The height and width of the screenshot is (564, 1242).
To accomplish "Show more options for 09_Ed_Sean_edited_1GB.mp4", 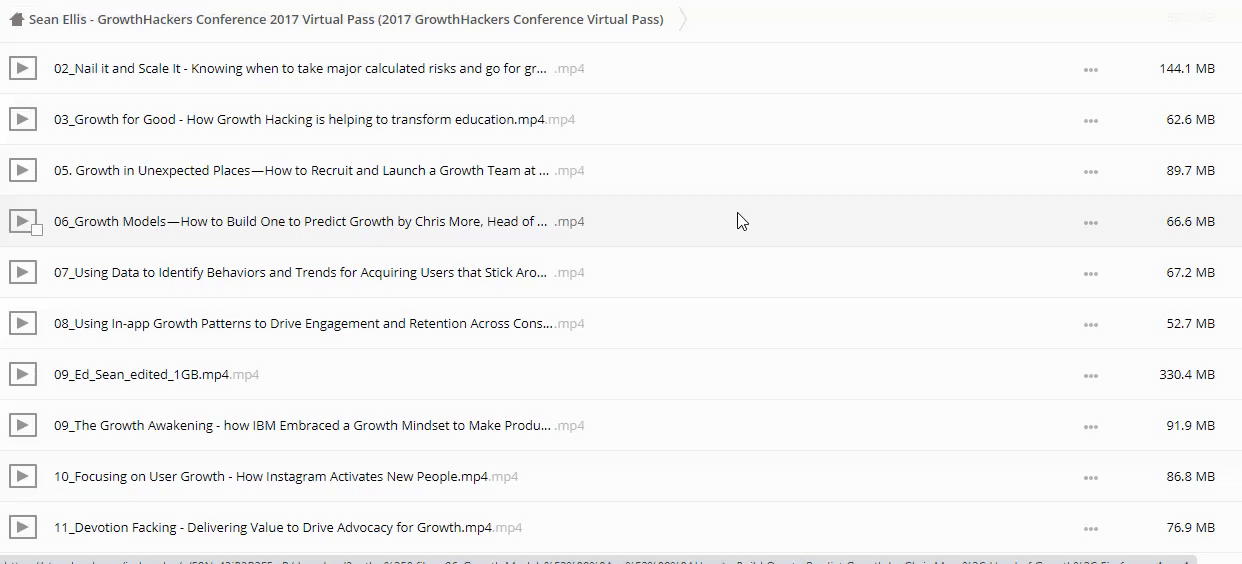I will pyautogui.click(x=1090, y=376).
